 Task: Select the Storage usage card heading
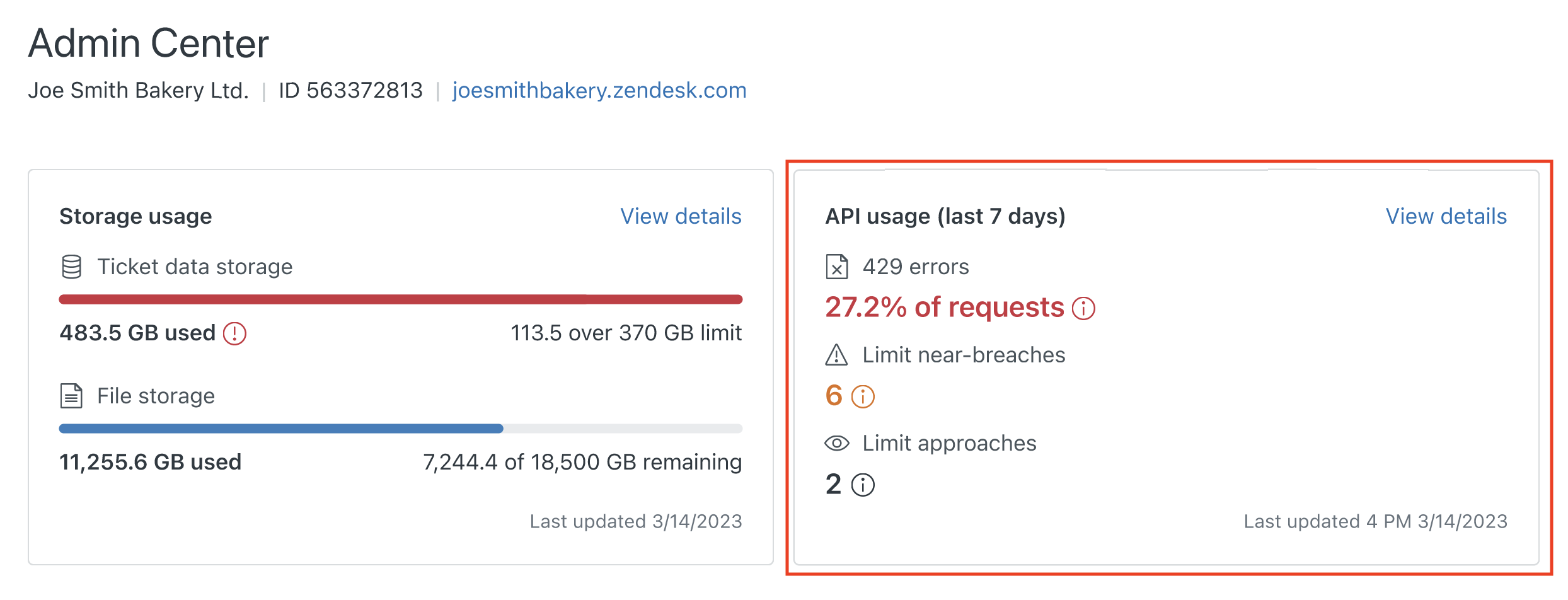135,216
